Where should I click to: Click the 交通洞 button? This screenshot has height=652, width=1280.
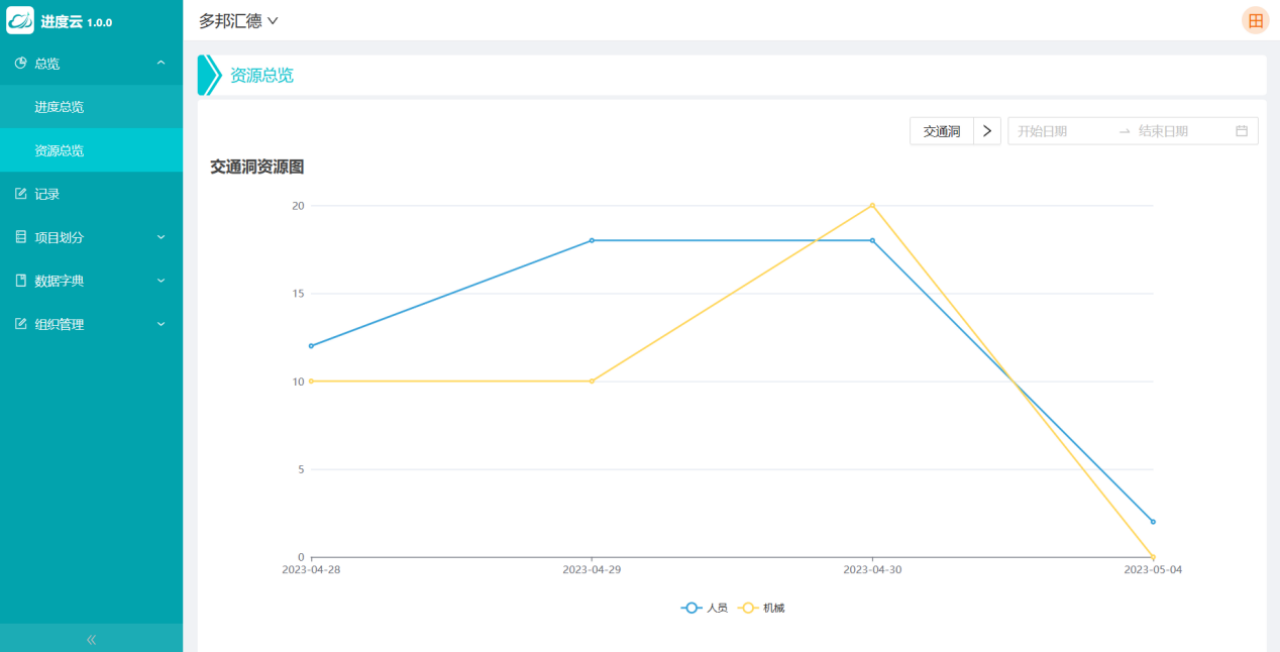pos(941,131)
